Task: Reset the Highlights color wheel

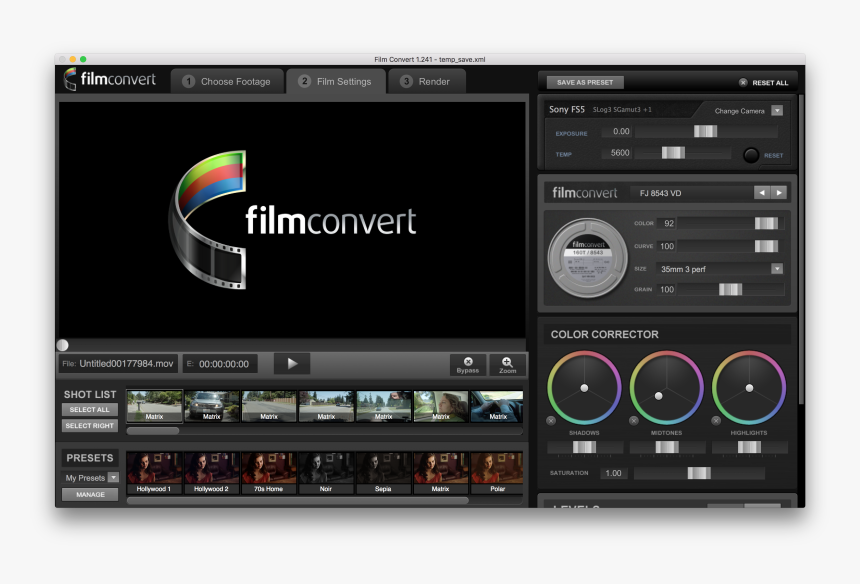Action: tap(716, 421)
